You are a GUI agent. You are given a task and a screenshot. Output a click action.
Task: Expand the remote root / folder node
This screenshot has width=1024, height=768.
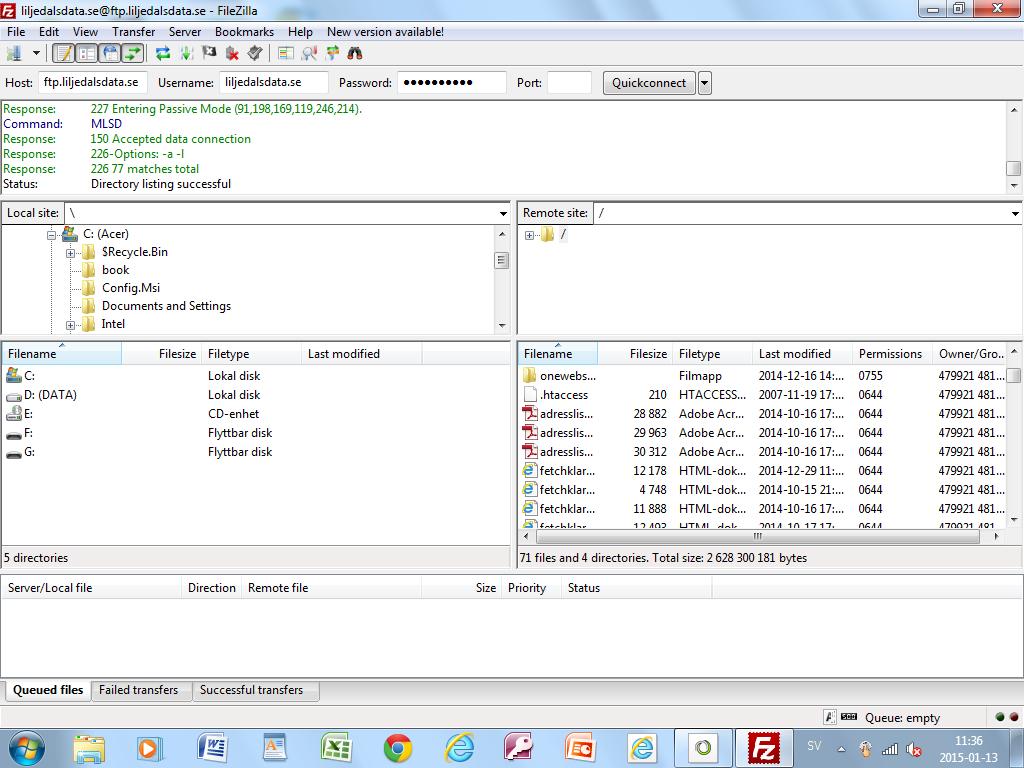(529, 235)
